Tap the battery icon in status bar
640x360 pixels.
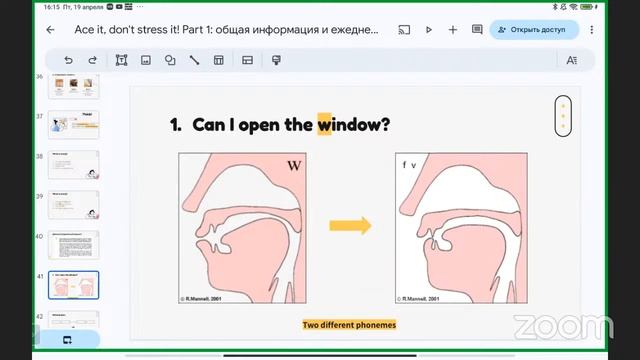pyautogui.click(x=587, y=7)
